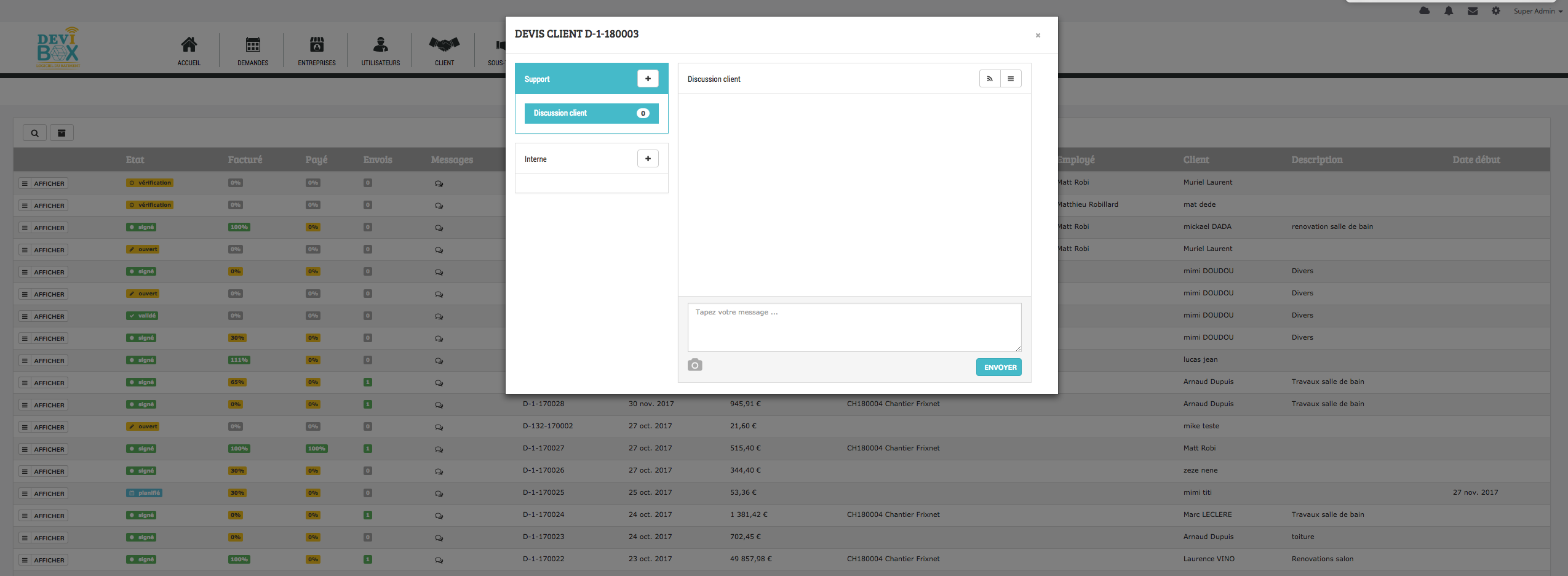Send the message with ENVOYER
Image resolution: width=1568 pixels, height=576 pixels.
[x=999, y=367]
